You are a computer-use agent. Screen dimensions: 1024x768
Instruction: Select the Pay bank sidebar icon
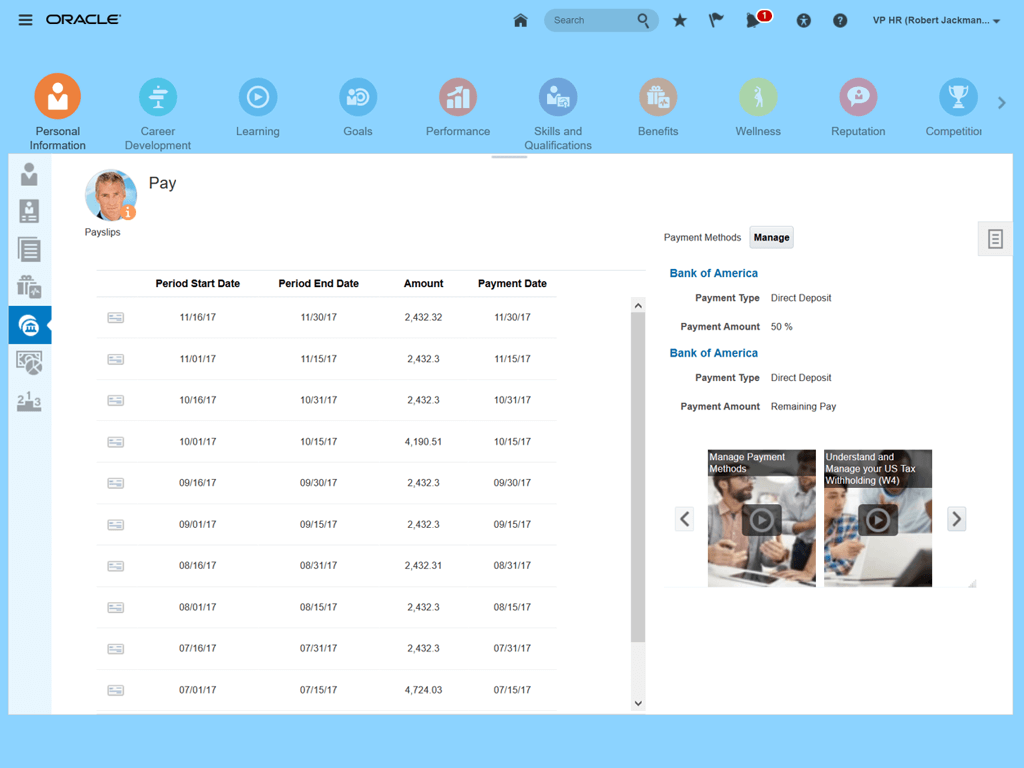tap(29, 325)
